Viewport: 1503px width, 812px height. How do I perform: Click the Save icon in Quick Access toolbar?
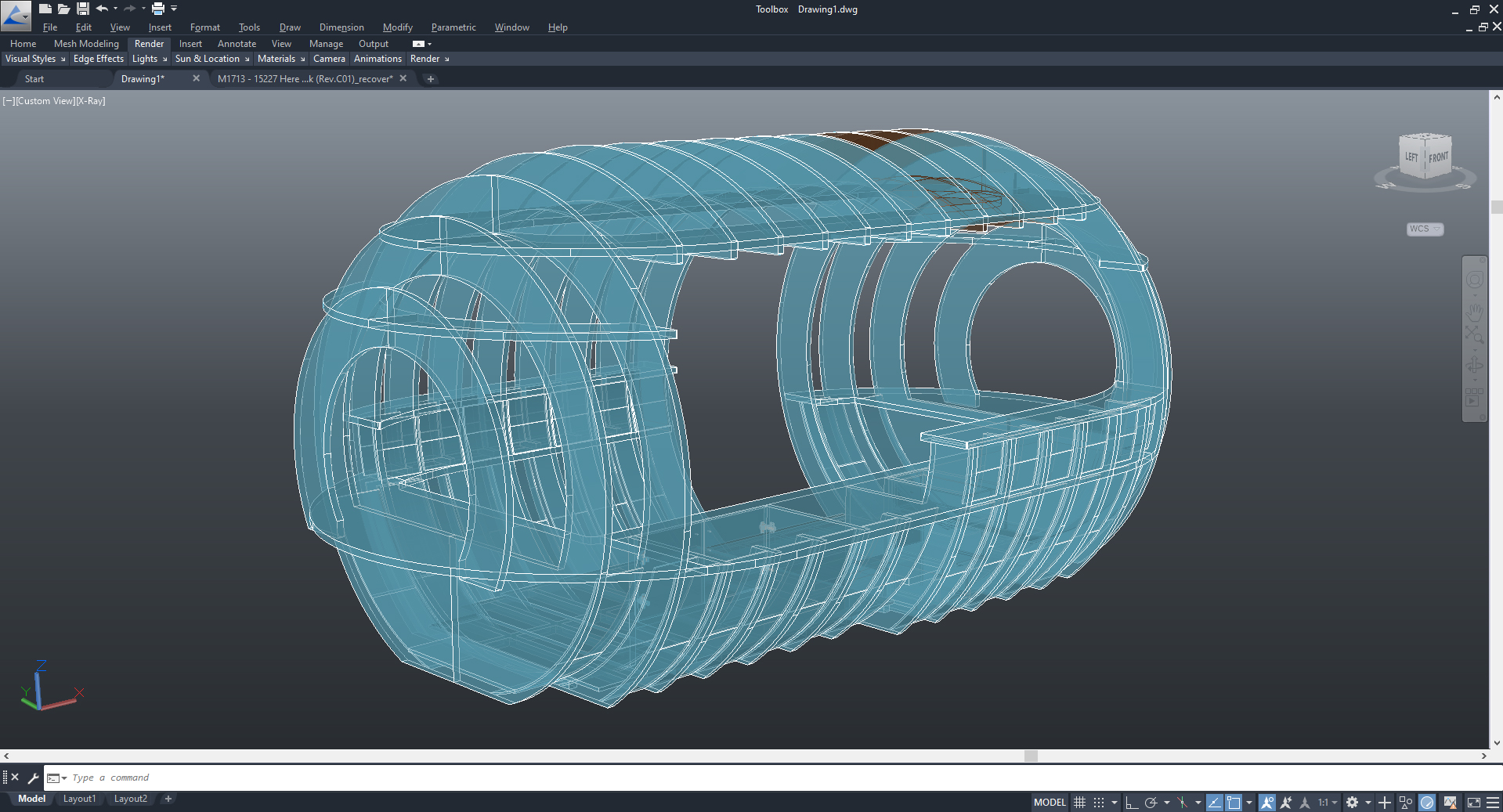82,9
